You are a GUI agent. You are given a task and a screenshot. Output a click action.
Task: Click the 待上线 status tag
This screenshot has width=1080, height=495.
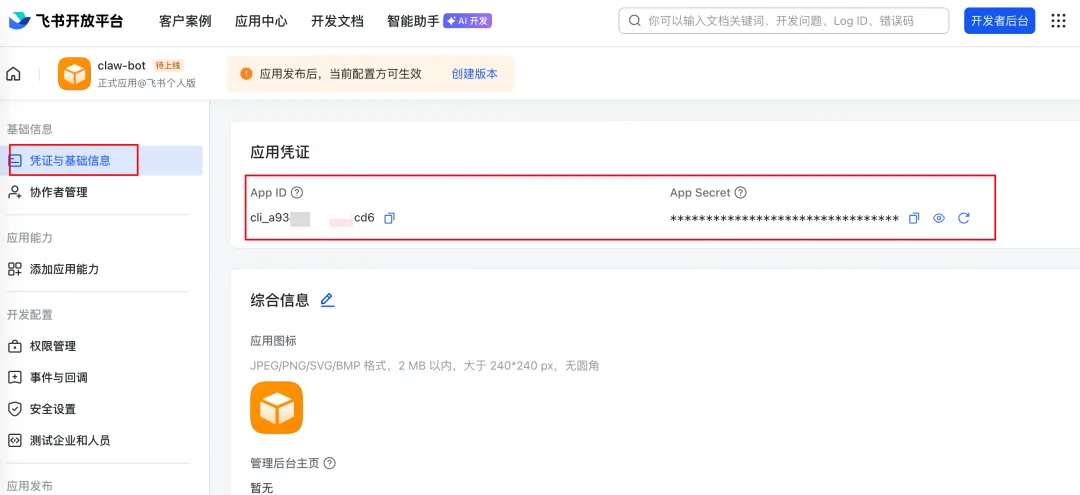tap(167, 65)
